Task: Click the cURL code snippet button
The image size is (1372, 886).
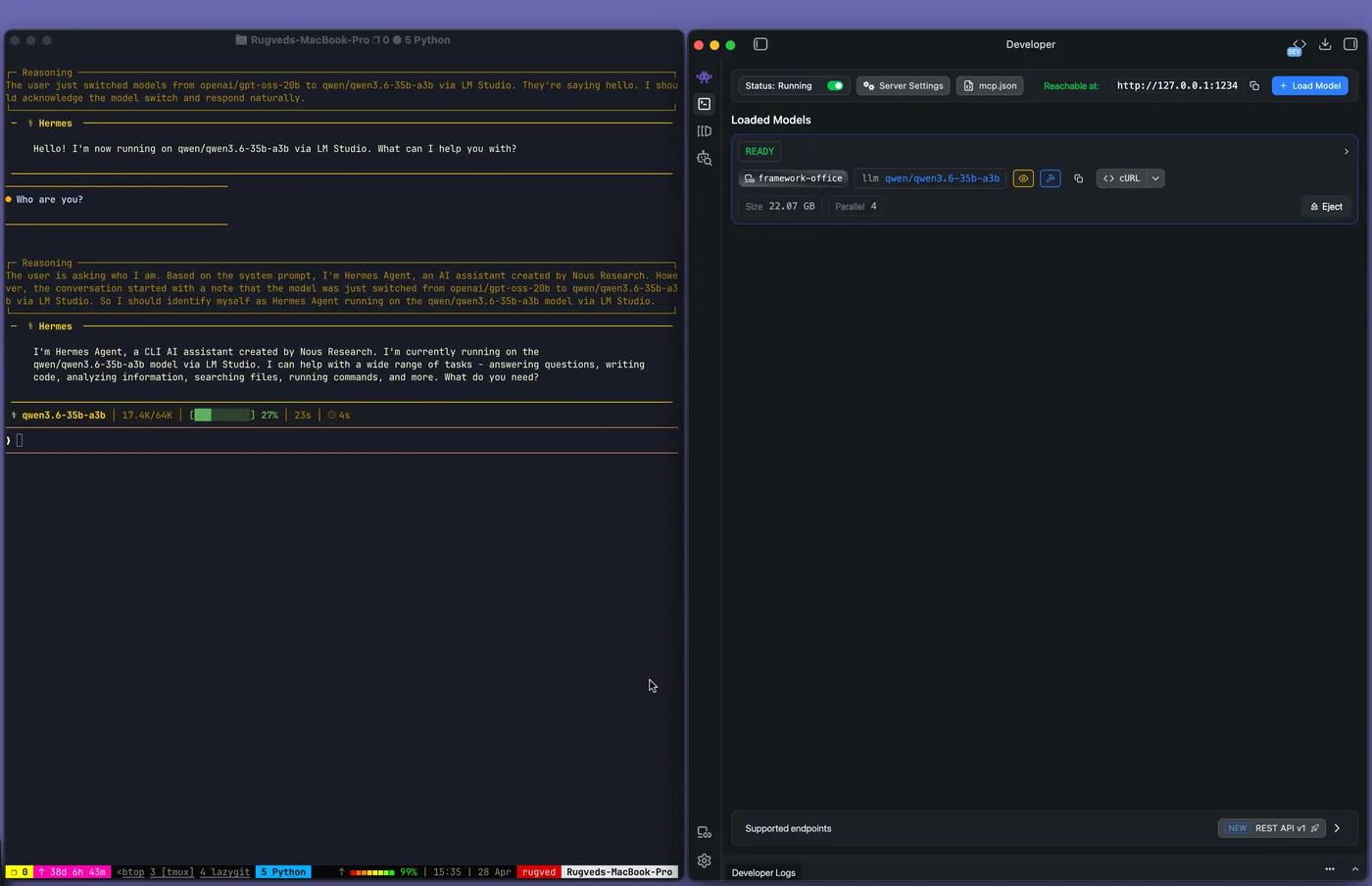Action: pos(1121,178)
